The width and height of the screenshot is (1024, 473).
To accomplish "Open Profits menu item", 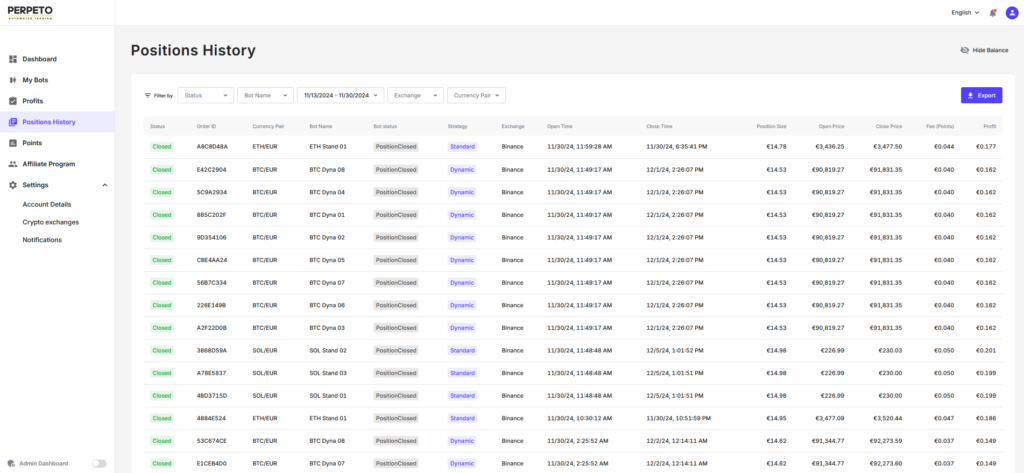I will point(57,101).
